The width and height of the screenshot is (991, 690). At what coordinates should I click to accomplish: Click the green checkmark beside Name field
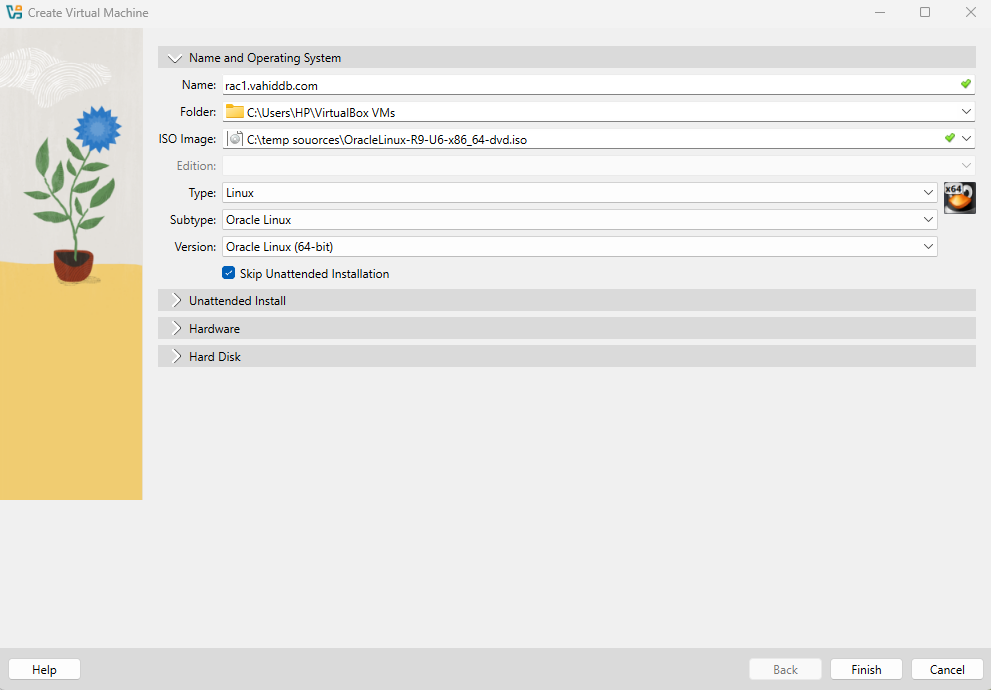pyautogui.click(x=965, y=85)
